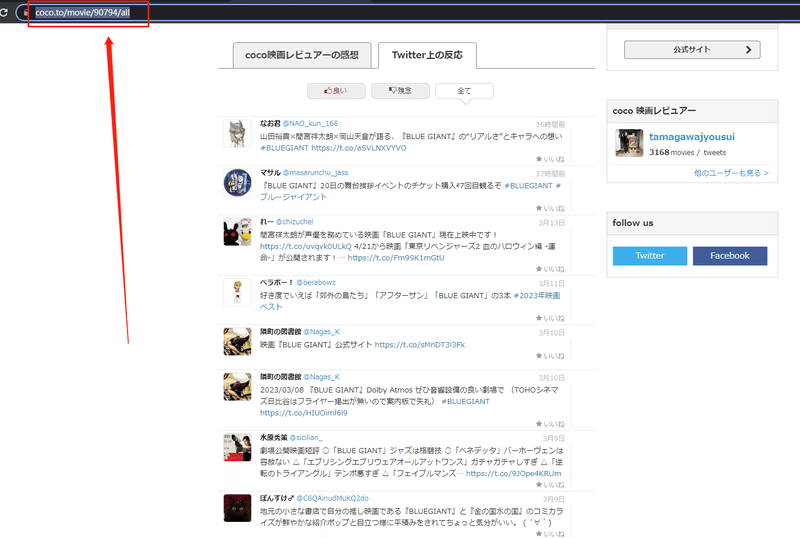Open the 公式サイト button
Viewport: 800px width, 539px height.
point(692,50)
